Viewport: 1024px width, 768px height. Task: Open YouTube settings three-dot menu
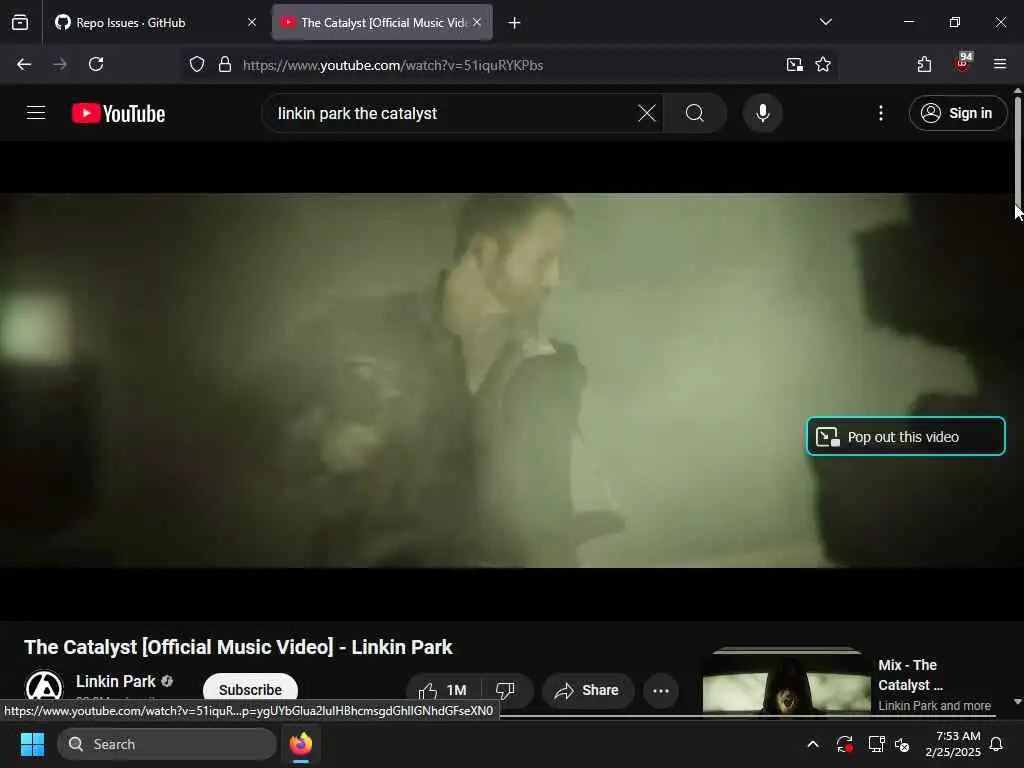click(x=881, y=114)
